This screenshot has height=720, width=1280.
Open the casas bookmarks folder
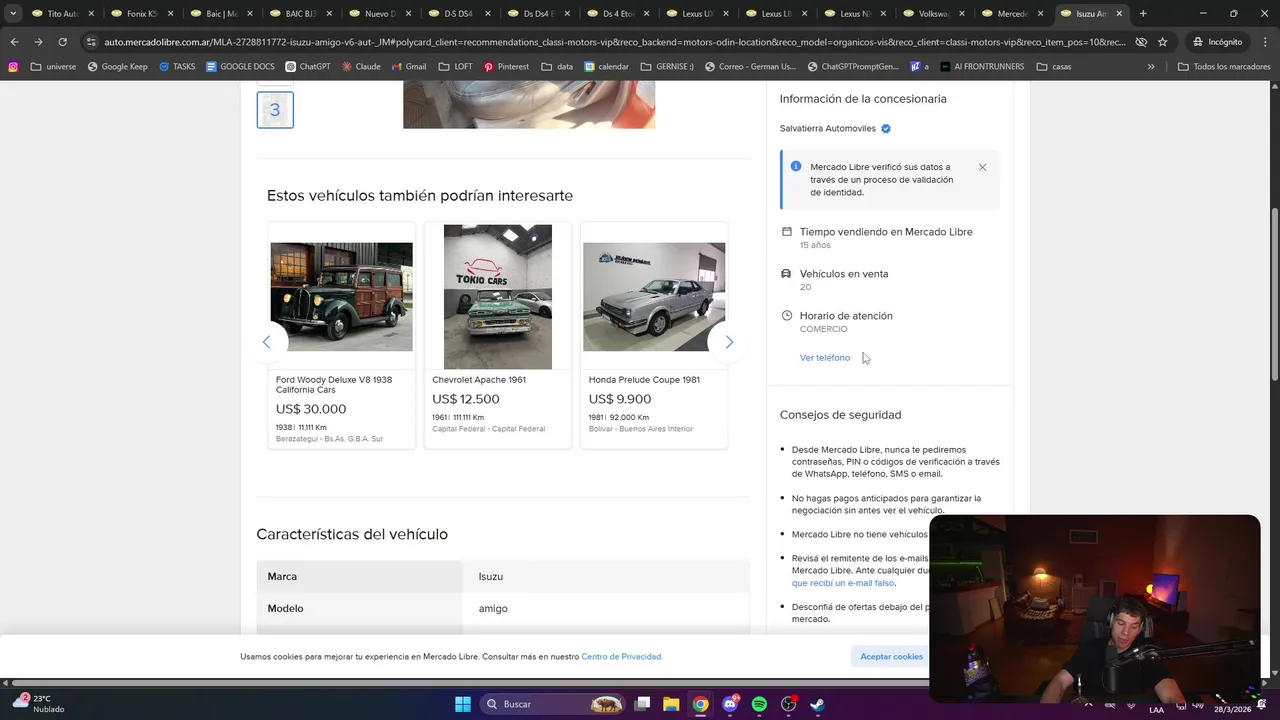coord(1054,67)
